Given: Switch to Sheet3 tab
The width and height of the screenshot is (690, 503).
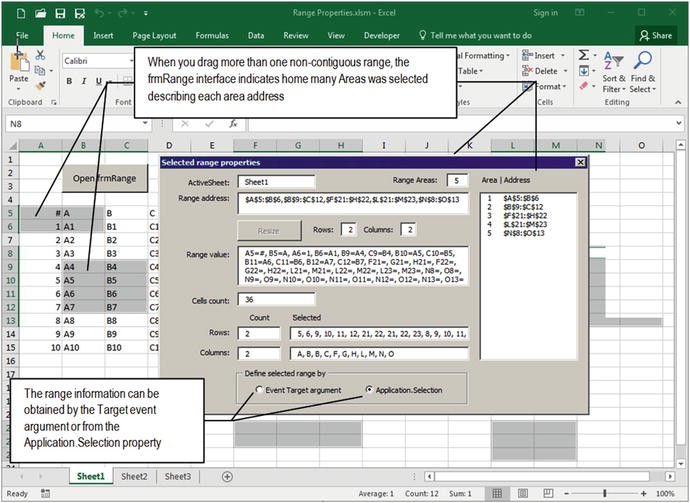Looking at the screenshot, I should point(178,477).
